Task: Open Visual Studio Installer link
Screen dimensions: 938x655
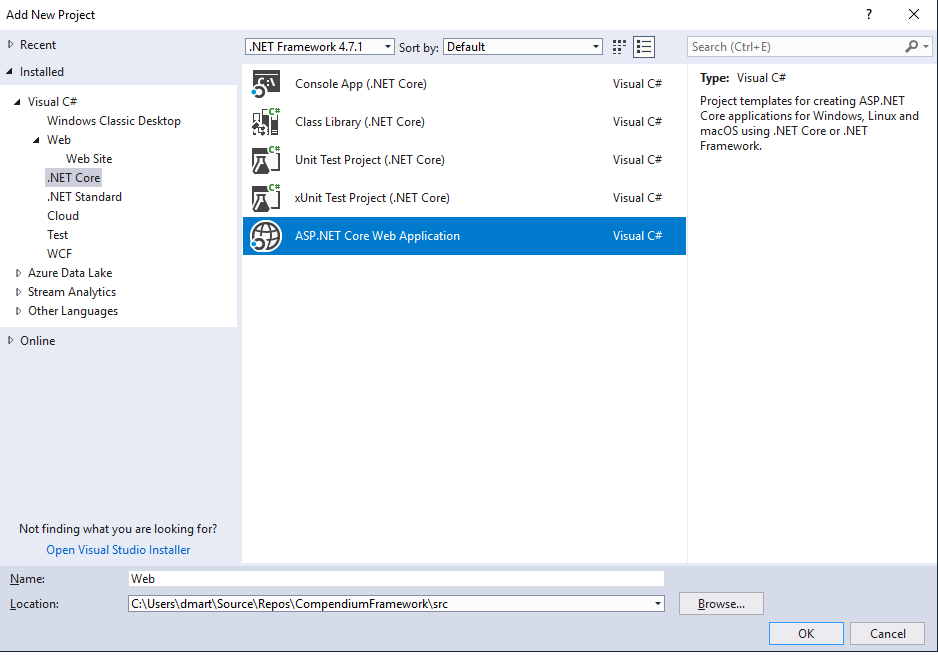Action: point(117,549)
